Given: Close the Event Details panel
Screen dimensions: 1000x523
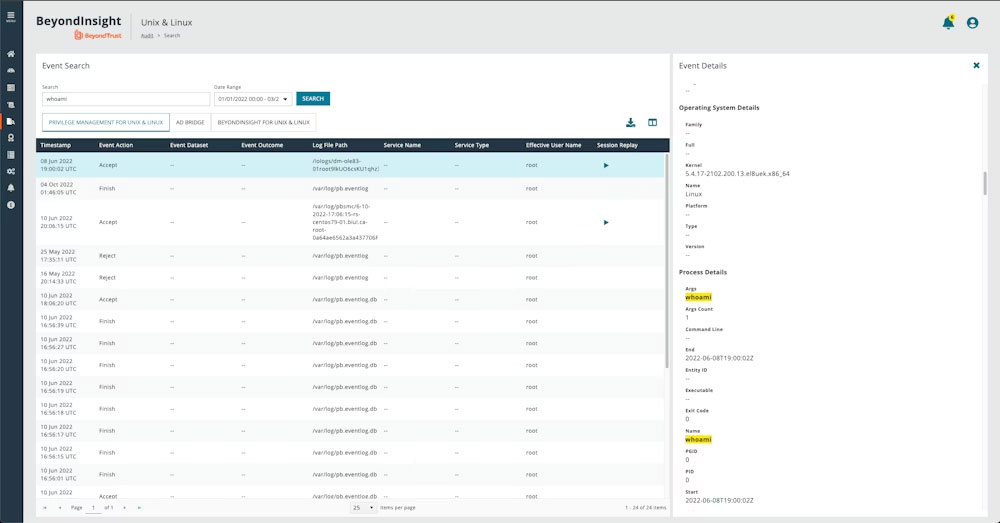Looking at the screenshot, I should click(x=976, y=65).
